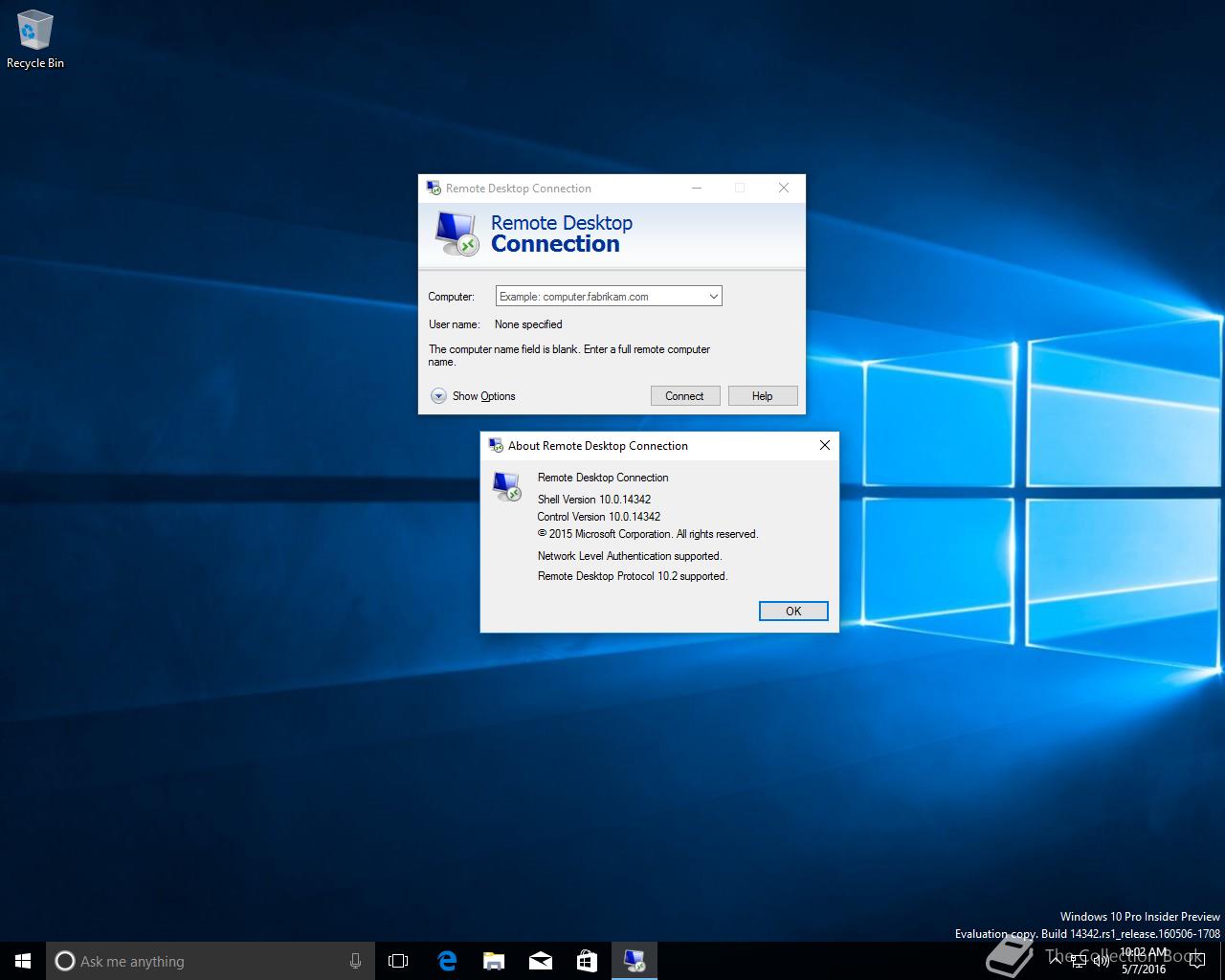This screenshot has height=980, width=1225.
Task: Open the Computer dropdown arrow
Action: pos(713,297)
